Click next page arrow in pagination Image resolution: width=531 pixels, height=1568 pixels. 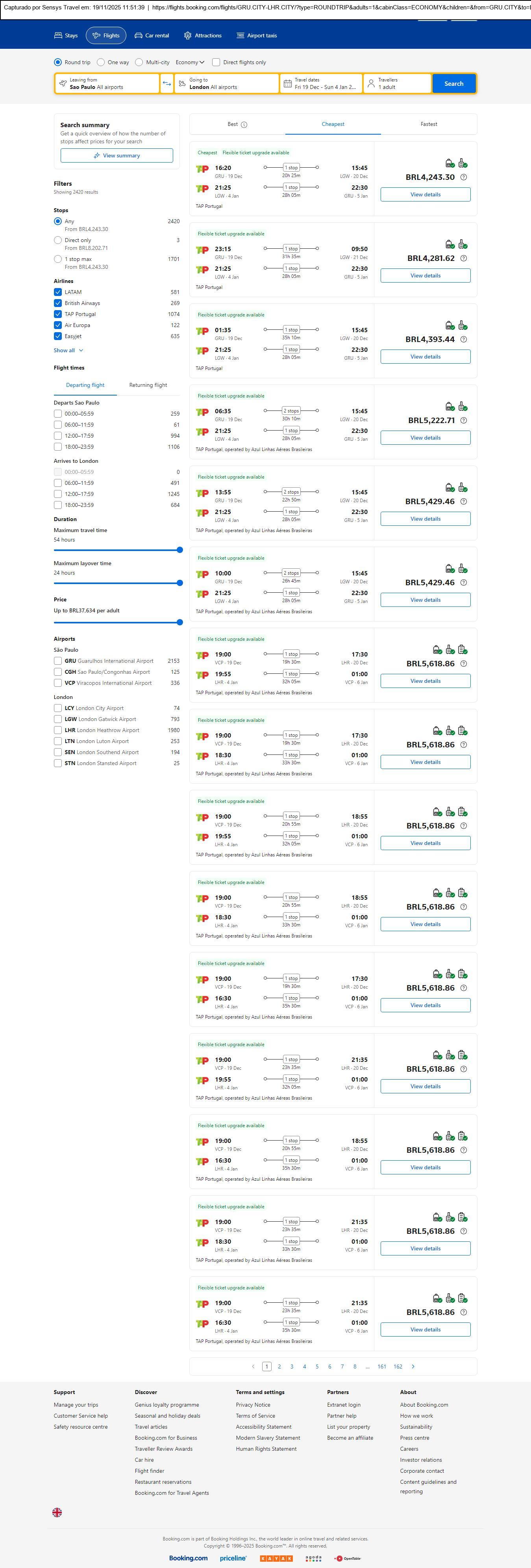point(413,1366)
